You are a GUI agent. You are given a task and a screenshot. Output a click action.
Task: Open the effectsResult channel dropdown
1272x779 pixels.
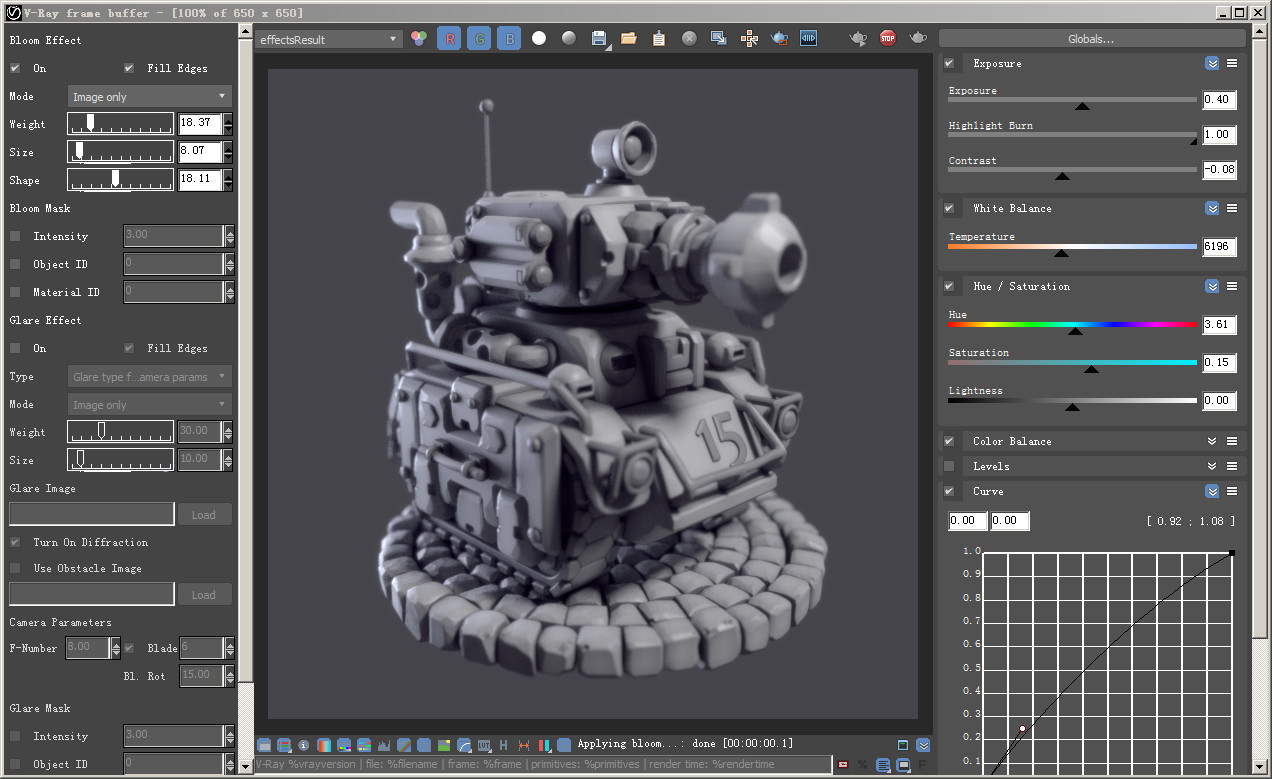point(329,39)
